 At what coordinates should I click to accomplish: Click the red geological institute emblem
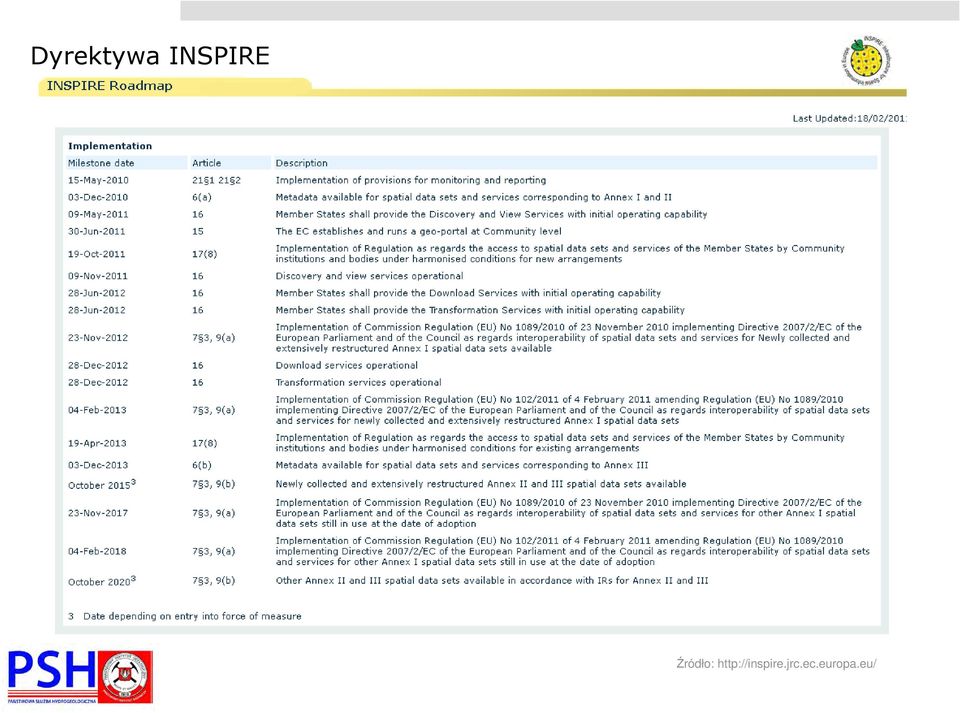pos(125,676)
